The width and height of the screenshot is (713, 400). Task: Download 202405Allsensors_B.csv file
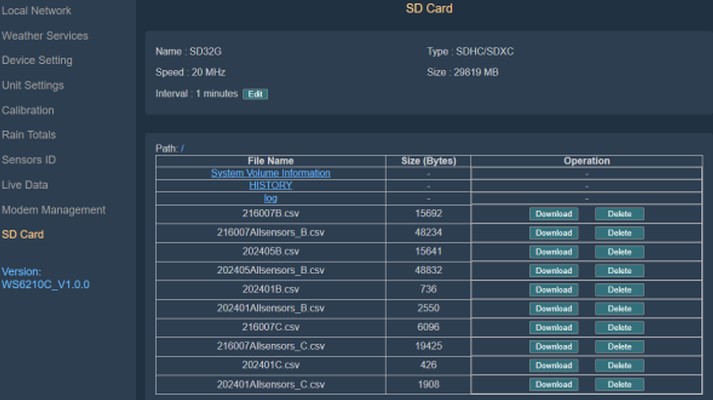[x=553, y=270]
